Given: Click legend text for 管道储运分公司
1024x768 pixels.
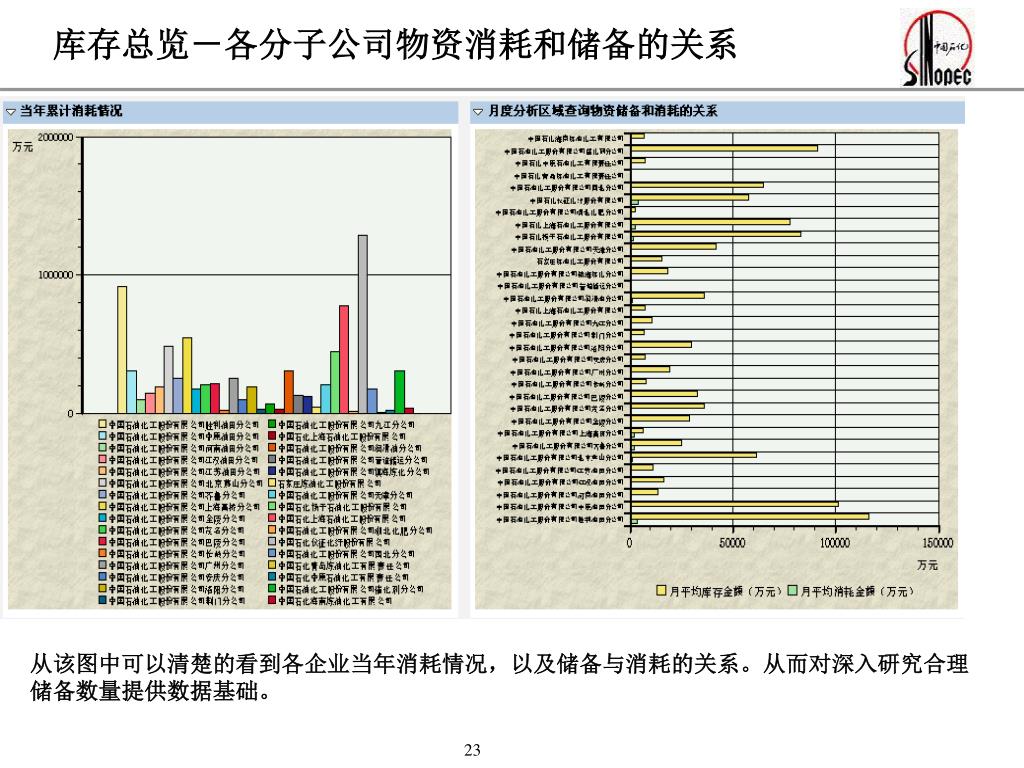Looking at the screenshot, I should 353,460.
